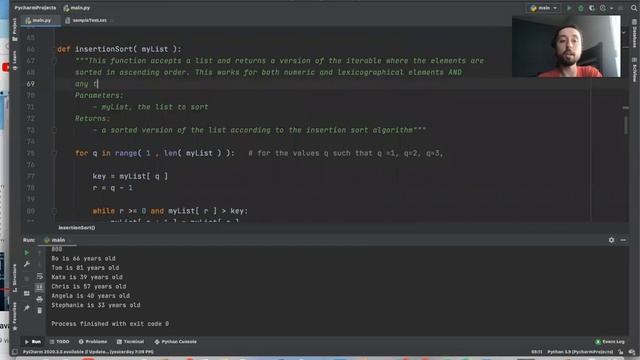Pin the Run tab with pin icon
This screenshot has height=360, width=640.
click(27, 308)
